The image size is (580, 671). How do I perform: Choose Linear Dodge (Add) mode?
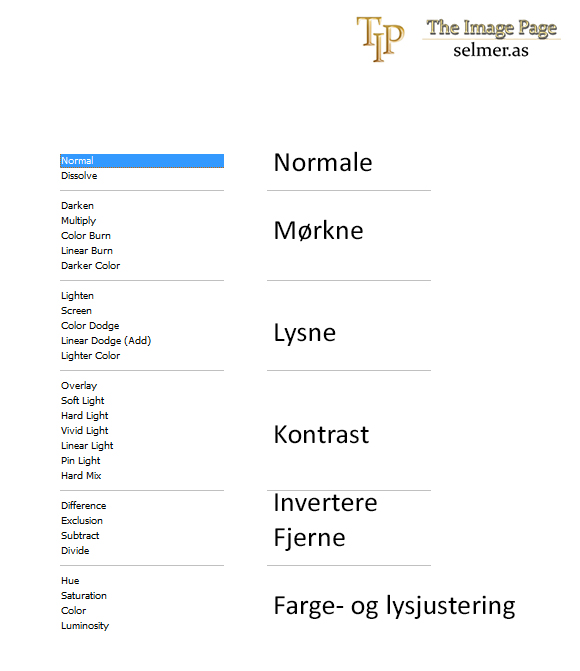(106, 341)
